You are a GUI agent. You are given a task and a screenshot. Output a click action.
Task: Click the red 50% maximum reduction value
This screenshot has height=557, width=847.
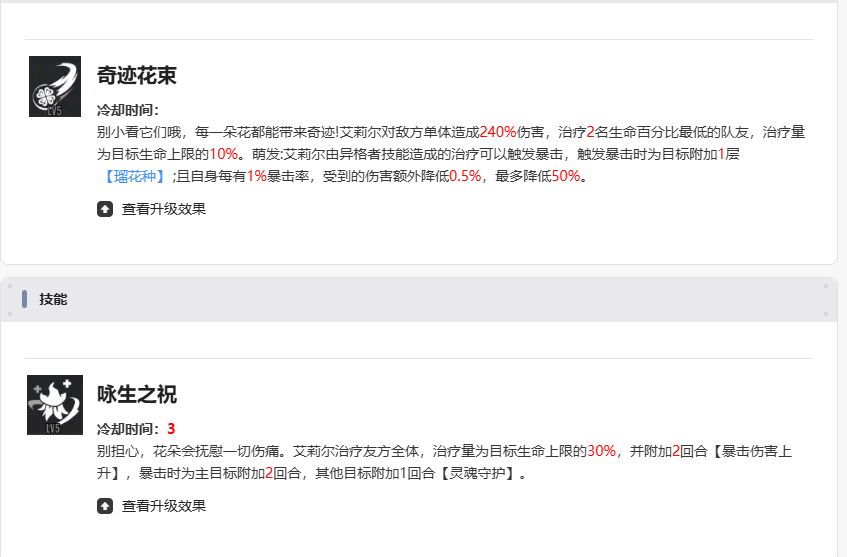566,176
